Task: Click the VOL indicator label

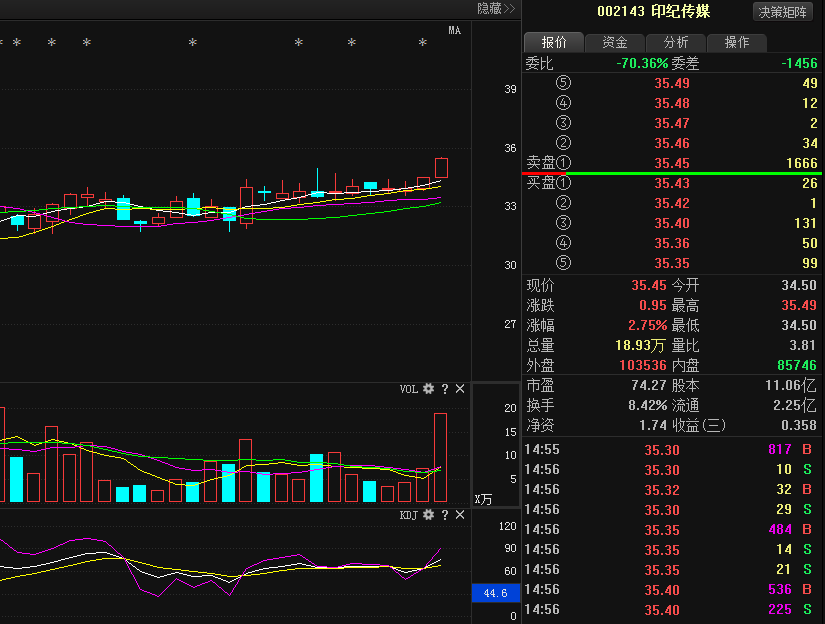Action: tap(409, 389)
